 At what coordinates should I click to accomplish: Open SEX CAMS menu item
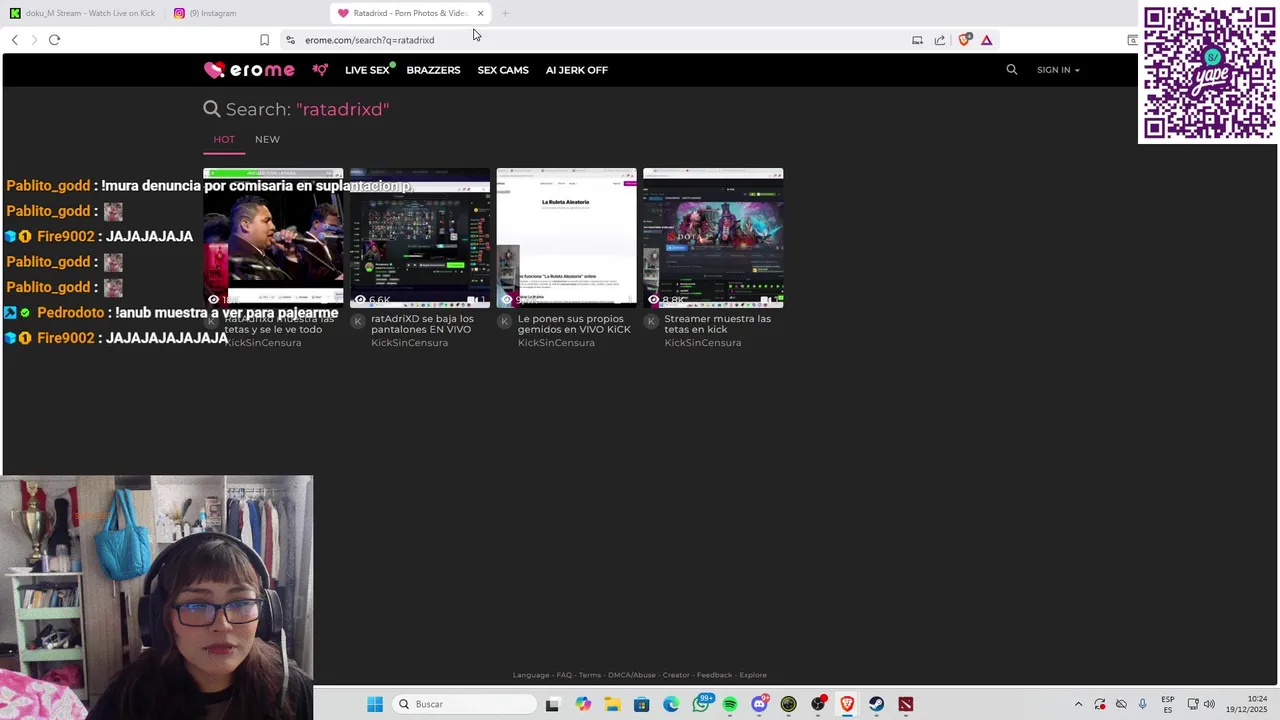coord(503,70)
